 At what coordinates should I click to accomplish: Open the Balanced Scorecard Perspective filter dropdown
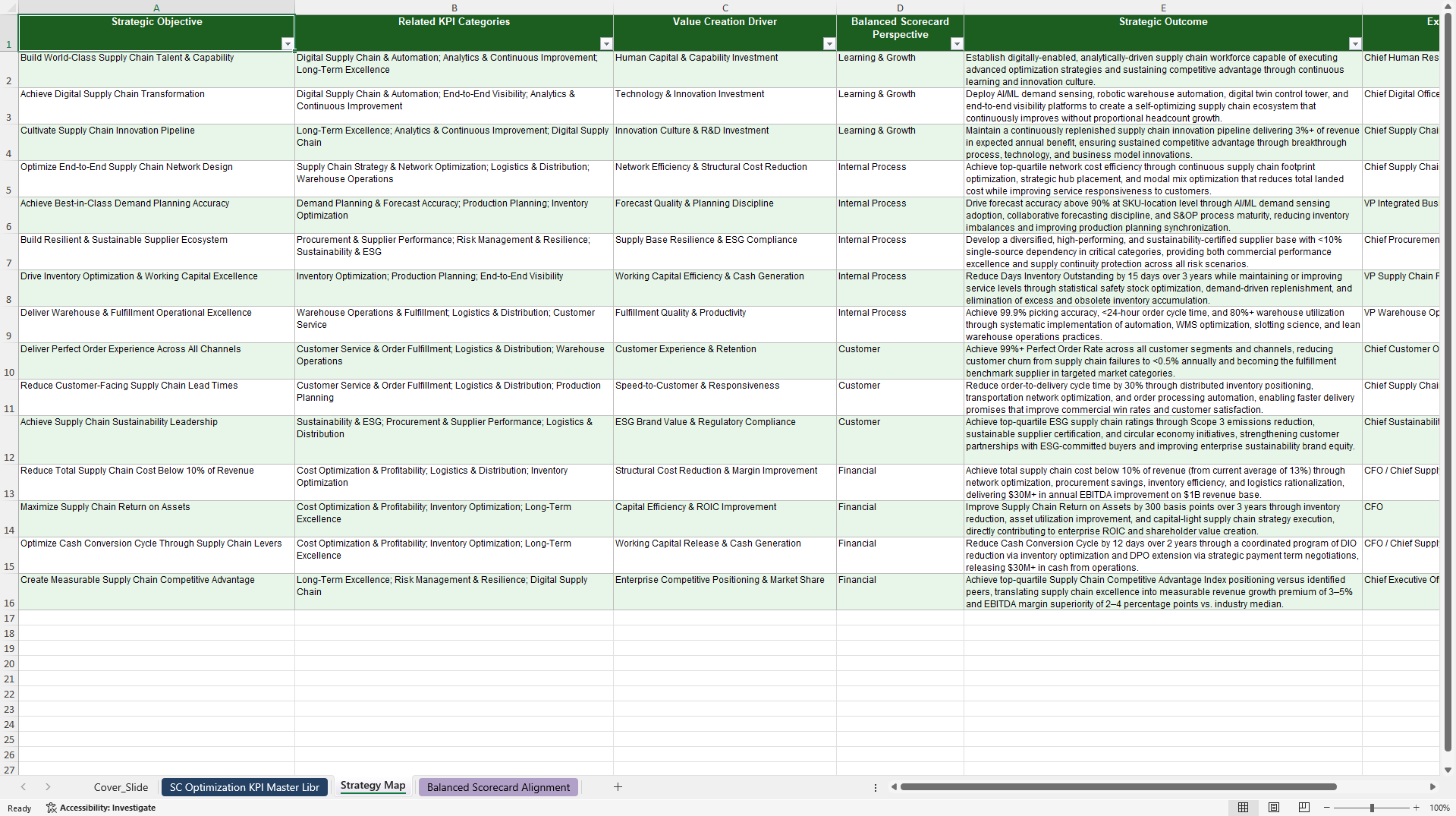point(957,44)
